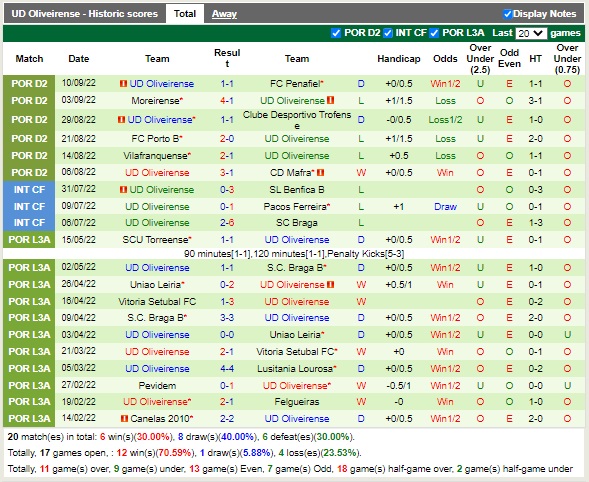Open SCU Torreense team link
Viewport: 589px width, 482px height.
pos(156,239)
